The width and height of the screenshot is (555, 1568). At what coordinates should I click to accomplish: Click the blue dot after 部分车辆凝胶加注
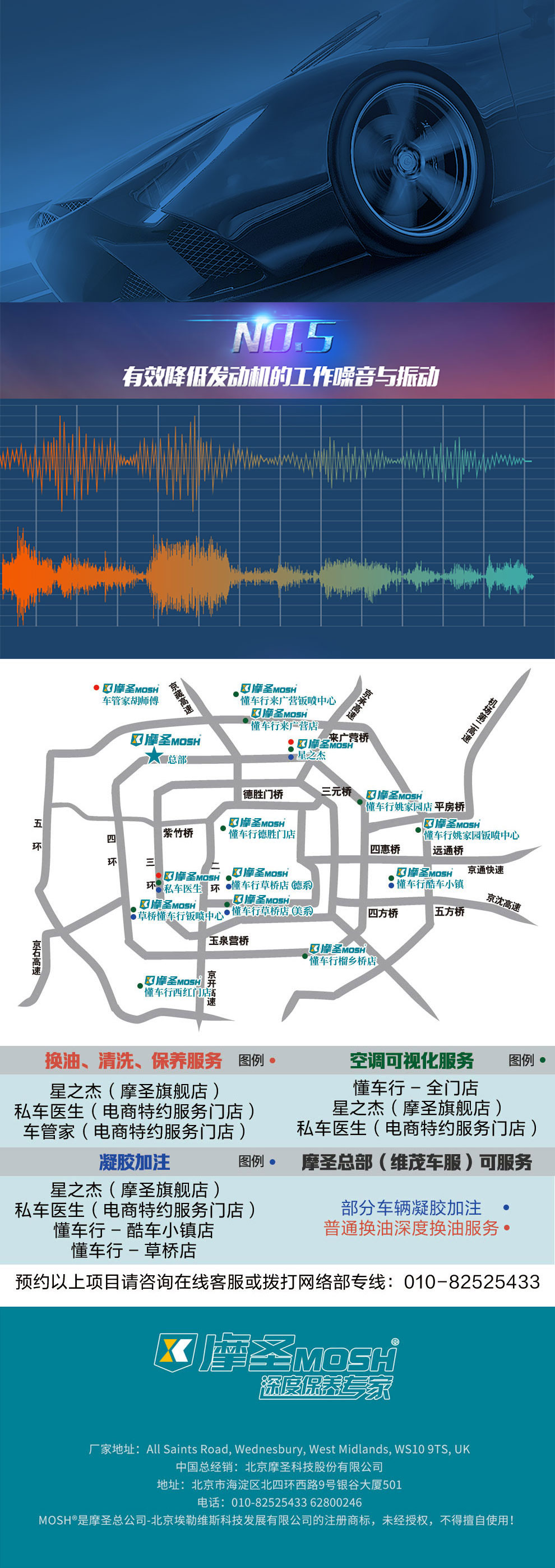506,1207
